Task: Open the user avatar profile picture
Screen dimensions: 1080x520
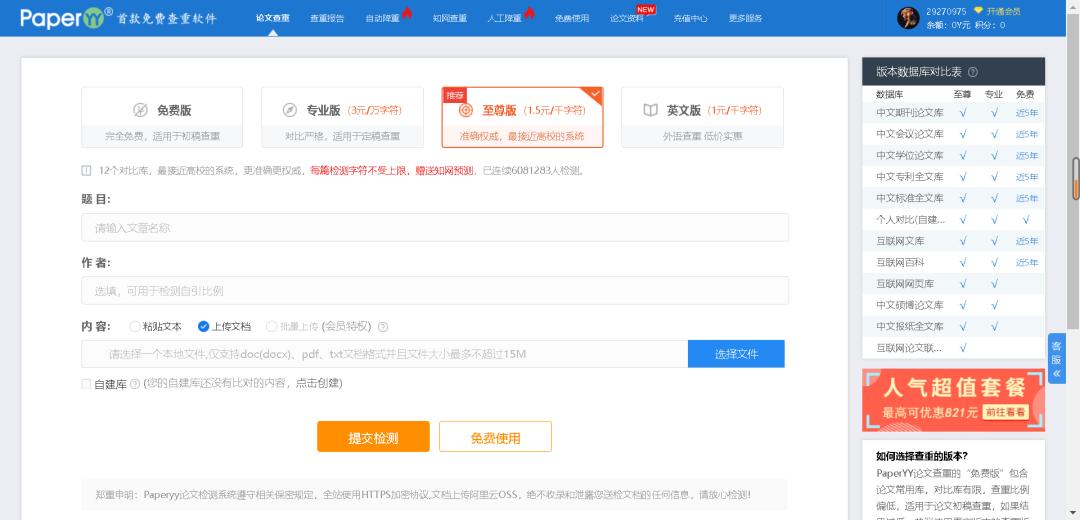Action: pos(908,18)
